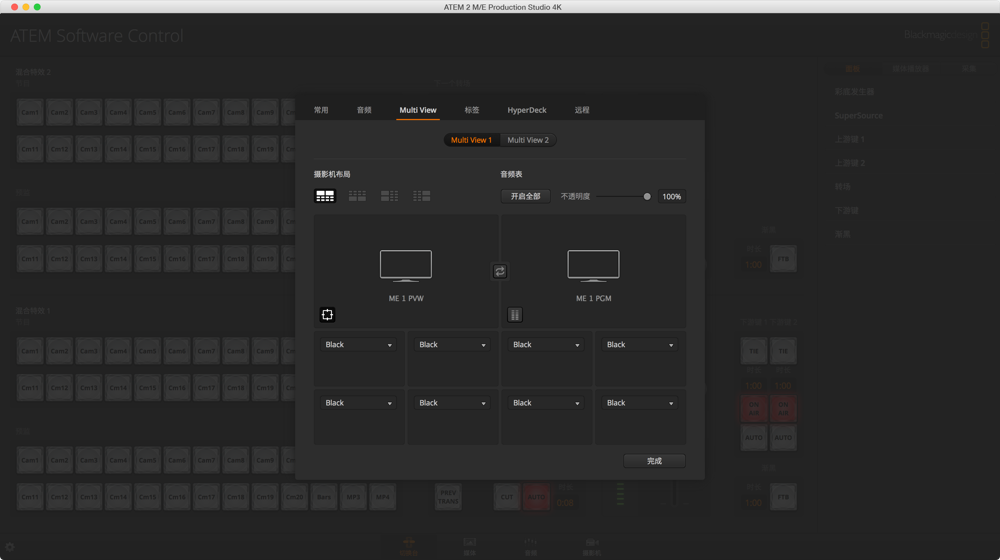Open third Black dropdown in top row
This screenshot has height=560, width=1000.
(x=545, y=344)
